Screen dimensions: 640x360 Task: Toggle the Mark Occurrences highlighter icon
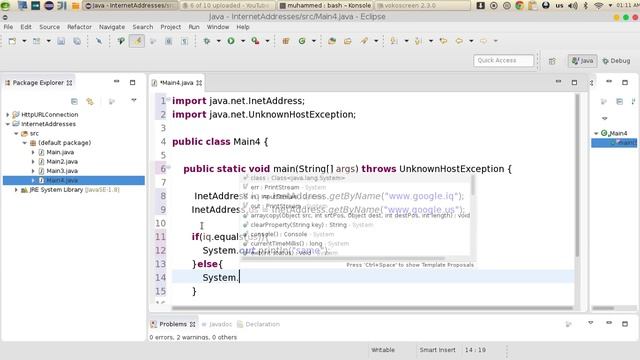tap(137, 41)
